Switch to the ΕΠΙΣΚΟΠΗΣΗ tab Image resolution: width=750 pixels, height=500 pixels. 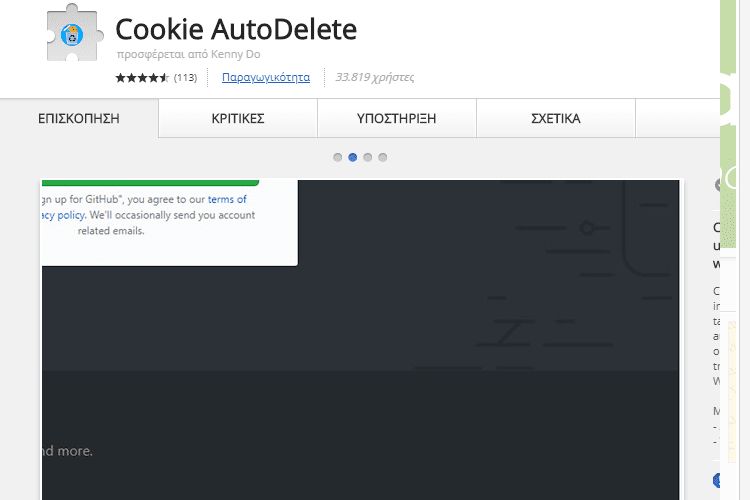[x=79, y=118]
